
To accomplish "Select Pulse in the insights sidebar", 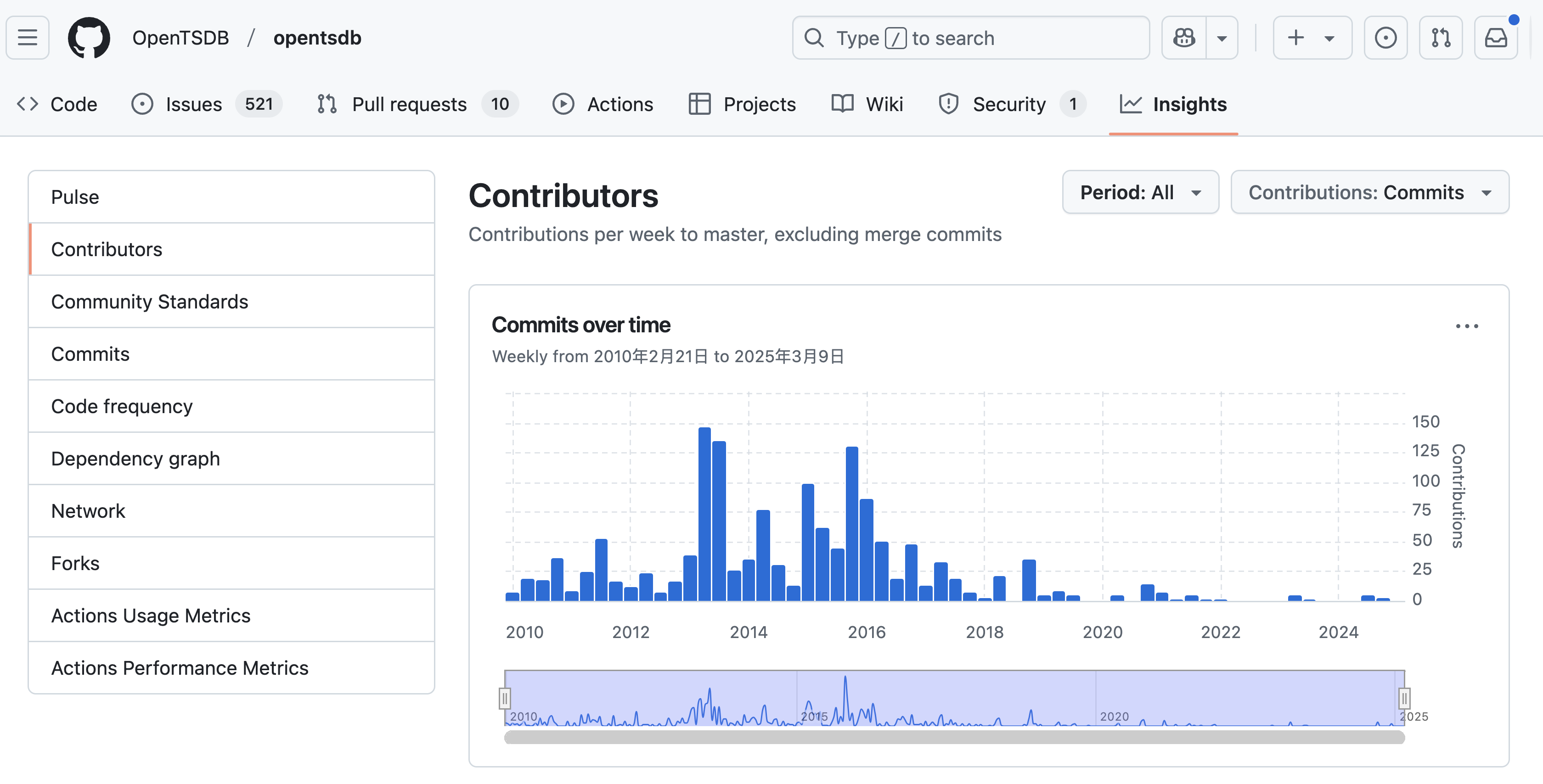I will [75, 197].
